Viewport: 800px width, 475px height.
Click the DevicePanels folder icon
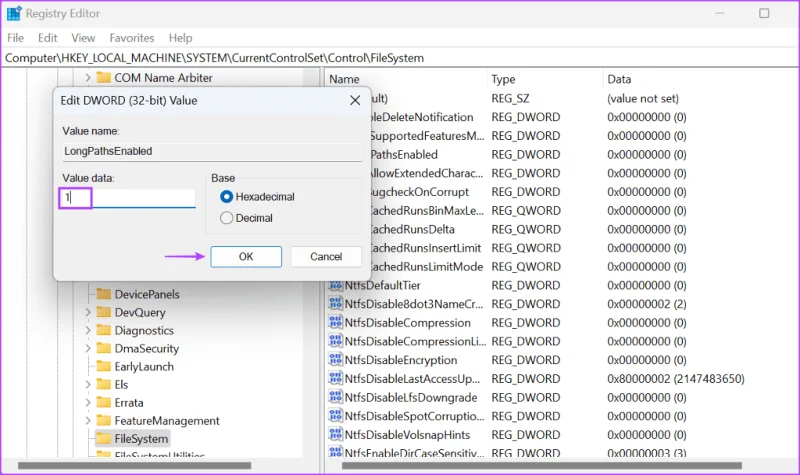(104, 294)
